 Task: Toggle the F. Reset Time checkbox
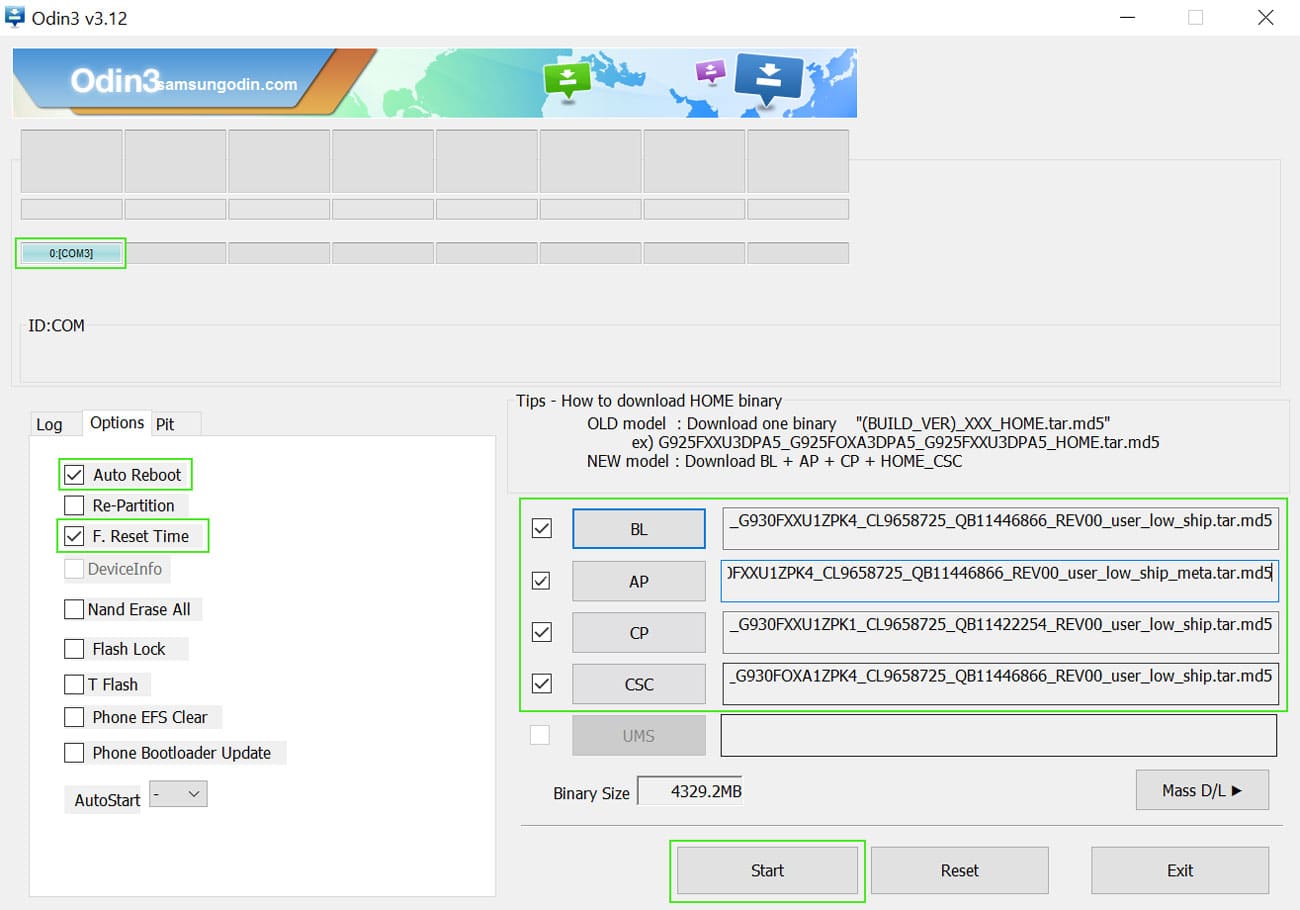click(x=74, y=536)
